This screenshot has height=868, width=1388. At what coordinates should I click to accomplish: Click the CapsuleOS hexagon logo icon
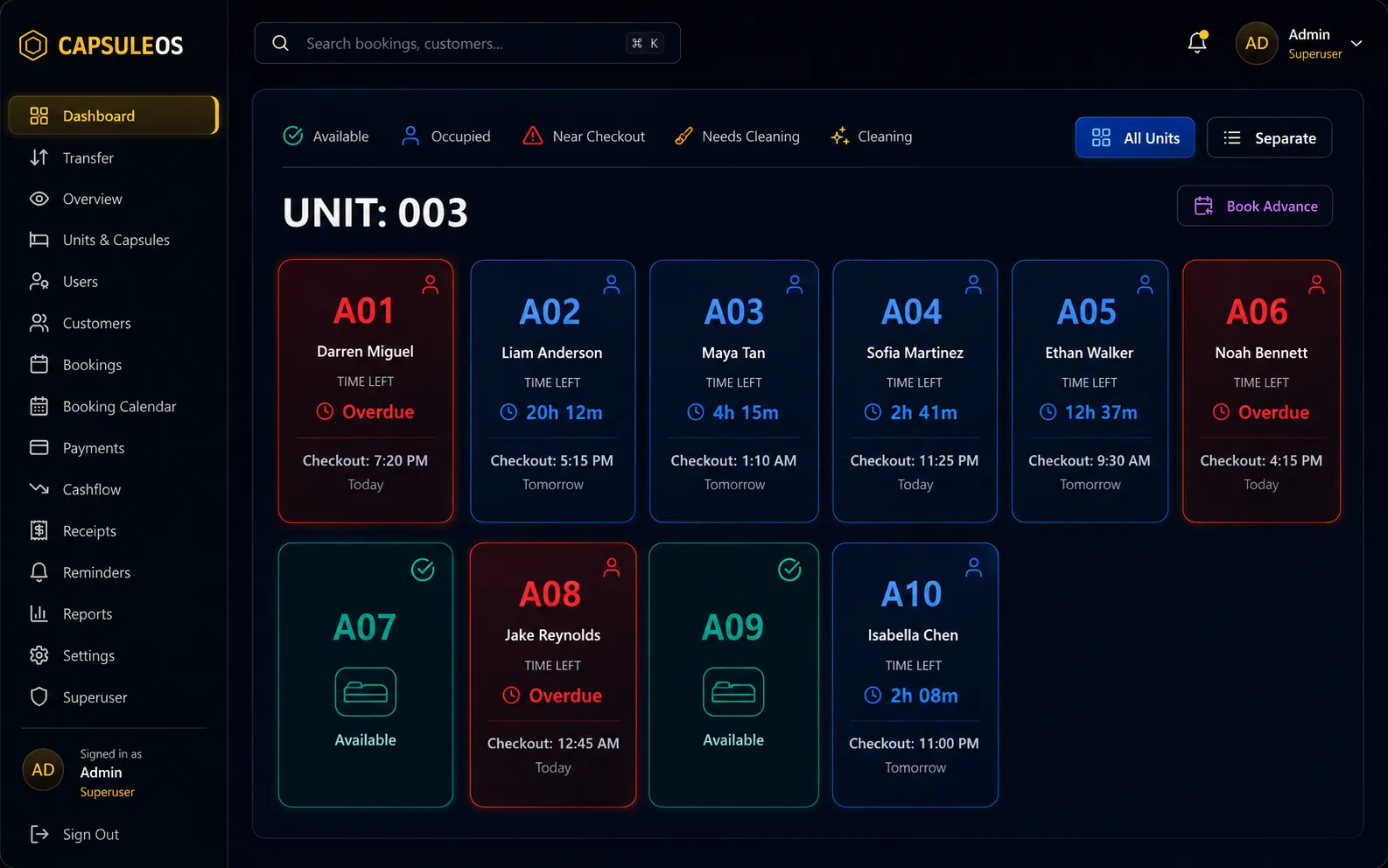pyautogui.click(x=33, y=45)
